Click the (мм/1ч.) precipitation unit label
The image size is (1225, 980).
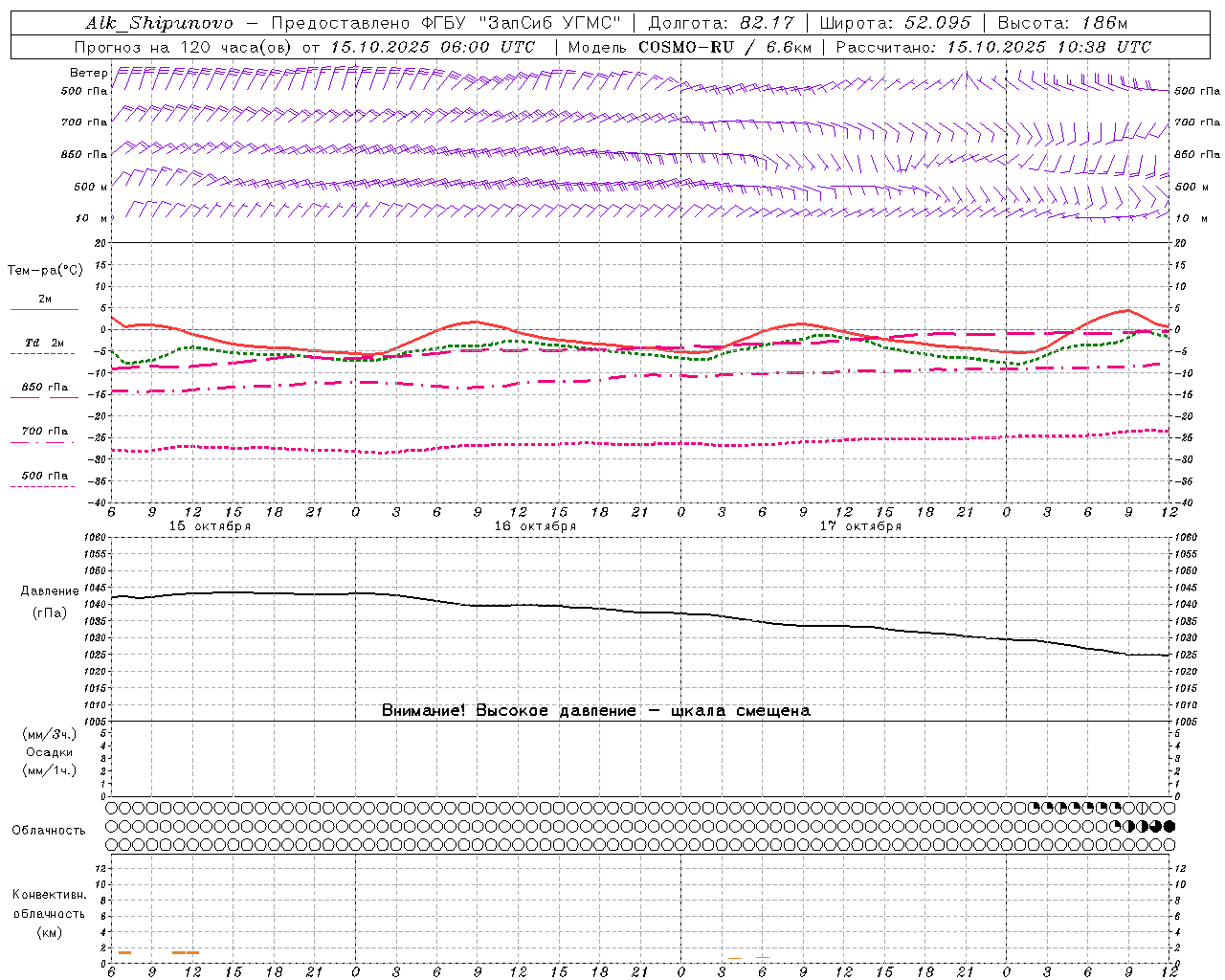pyautogui.click(x=50, y=770)
